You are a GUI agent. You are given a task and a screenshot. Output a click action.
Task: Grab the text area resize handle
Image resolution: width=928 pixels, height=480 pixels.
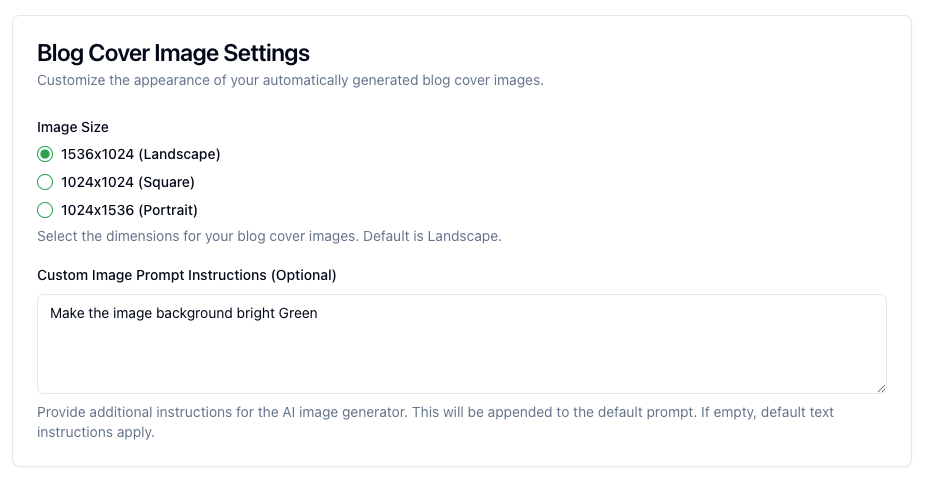point(881,388)
